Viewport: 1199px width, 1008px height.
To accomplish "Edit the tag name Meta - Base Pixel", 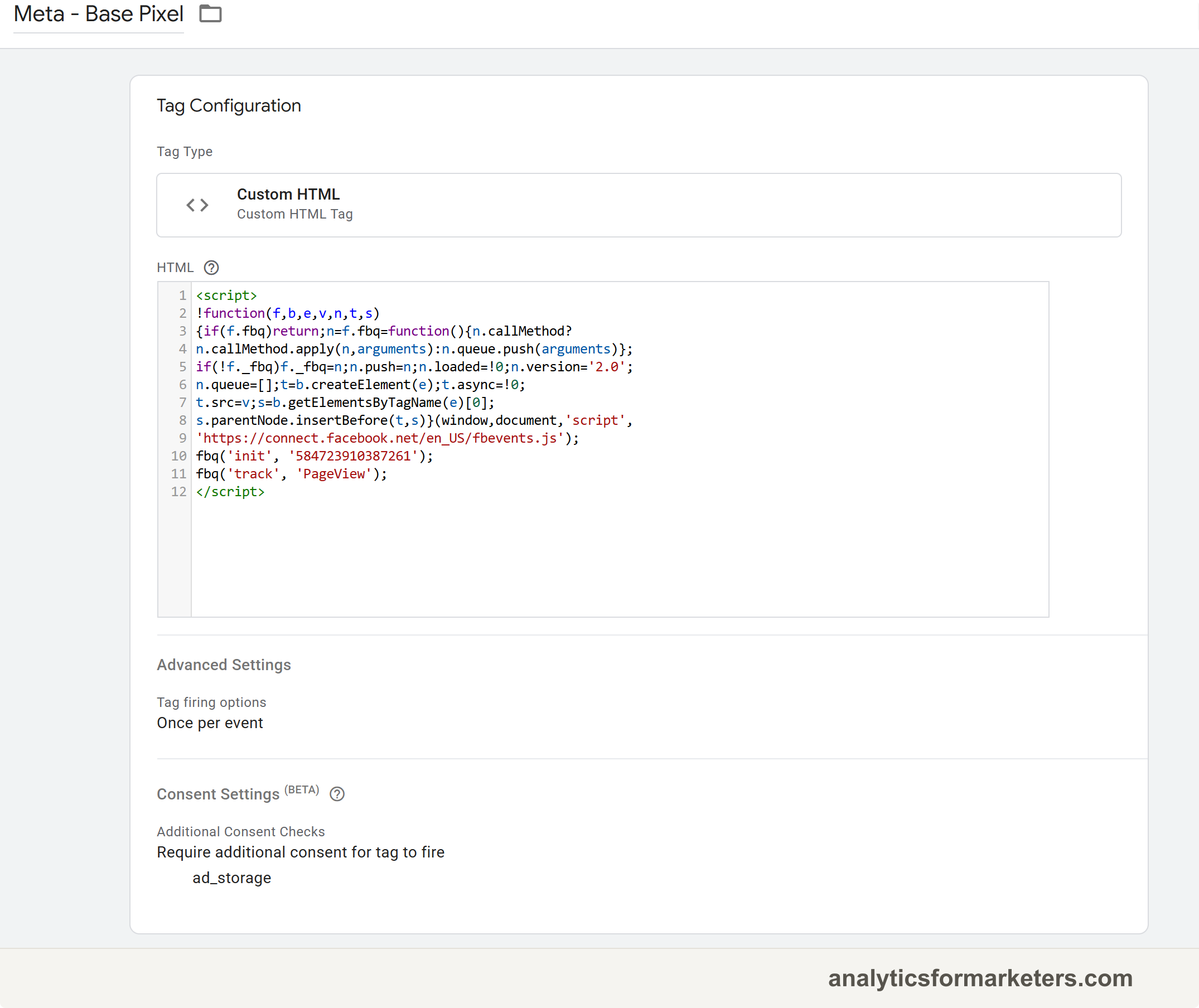I will (x=98, y=14).
